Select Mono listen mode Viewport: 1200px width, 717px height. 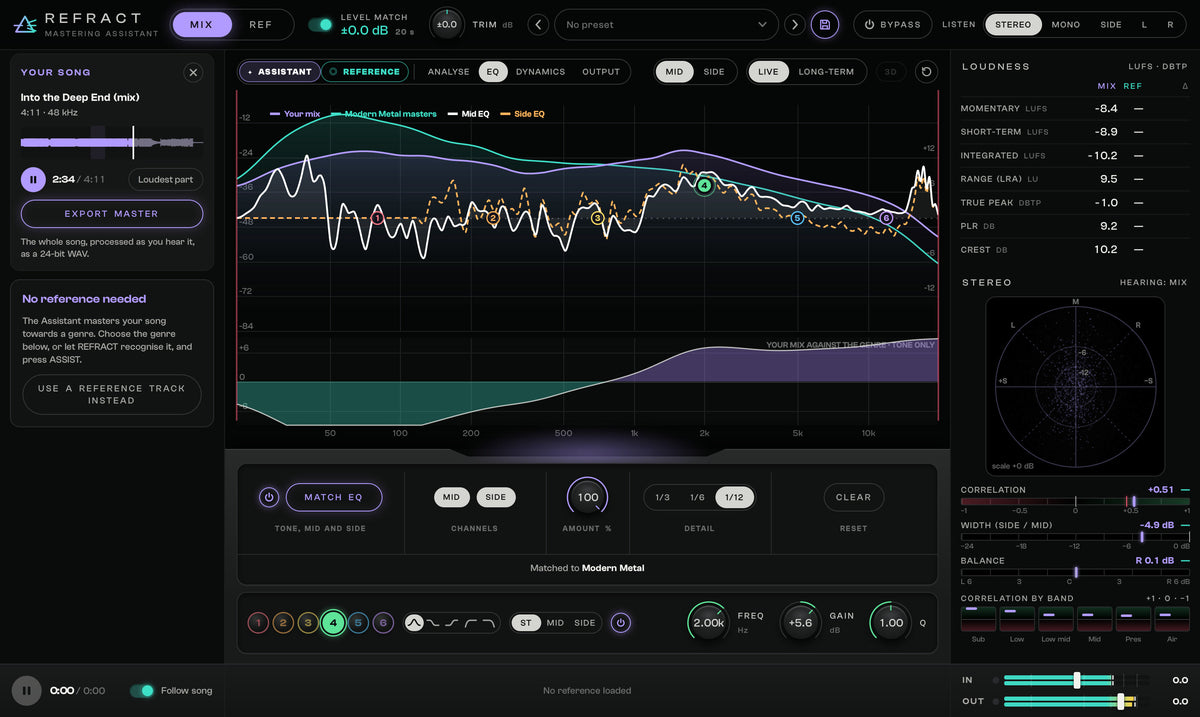pos(1066,24)
